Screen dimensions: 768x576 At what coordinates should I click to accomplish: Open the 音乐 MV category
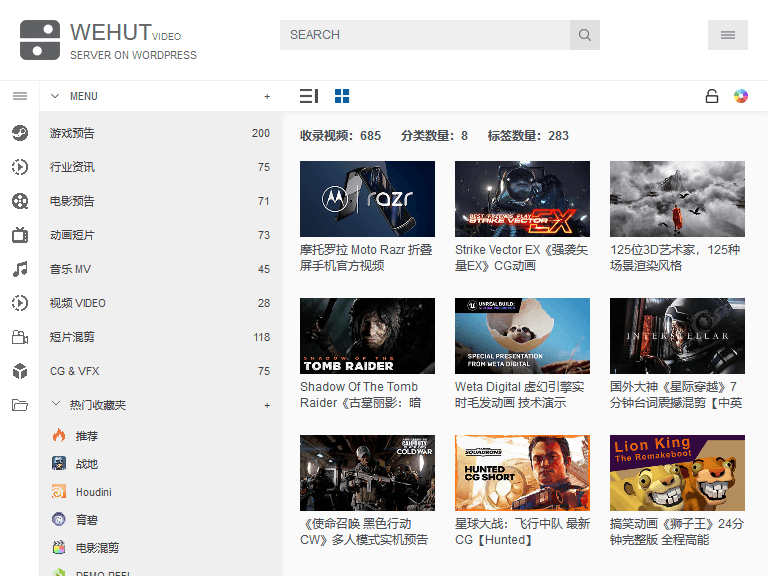tap(160, 269)
